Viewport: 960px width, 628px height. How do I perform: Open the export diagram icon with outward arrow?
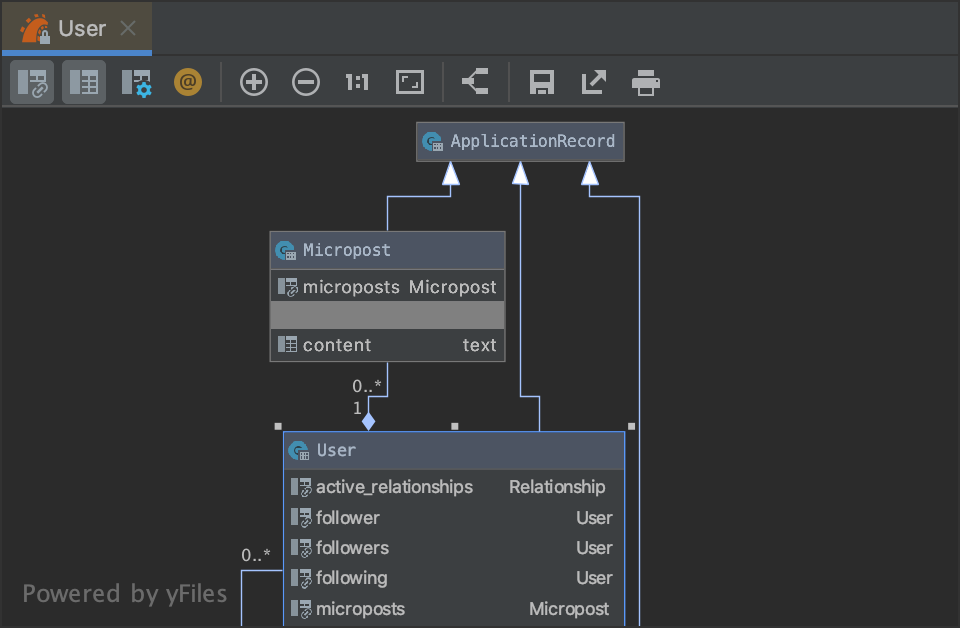[593, 82]
